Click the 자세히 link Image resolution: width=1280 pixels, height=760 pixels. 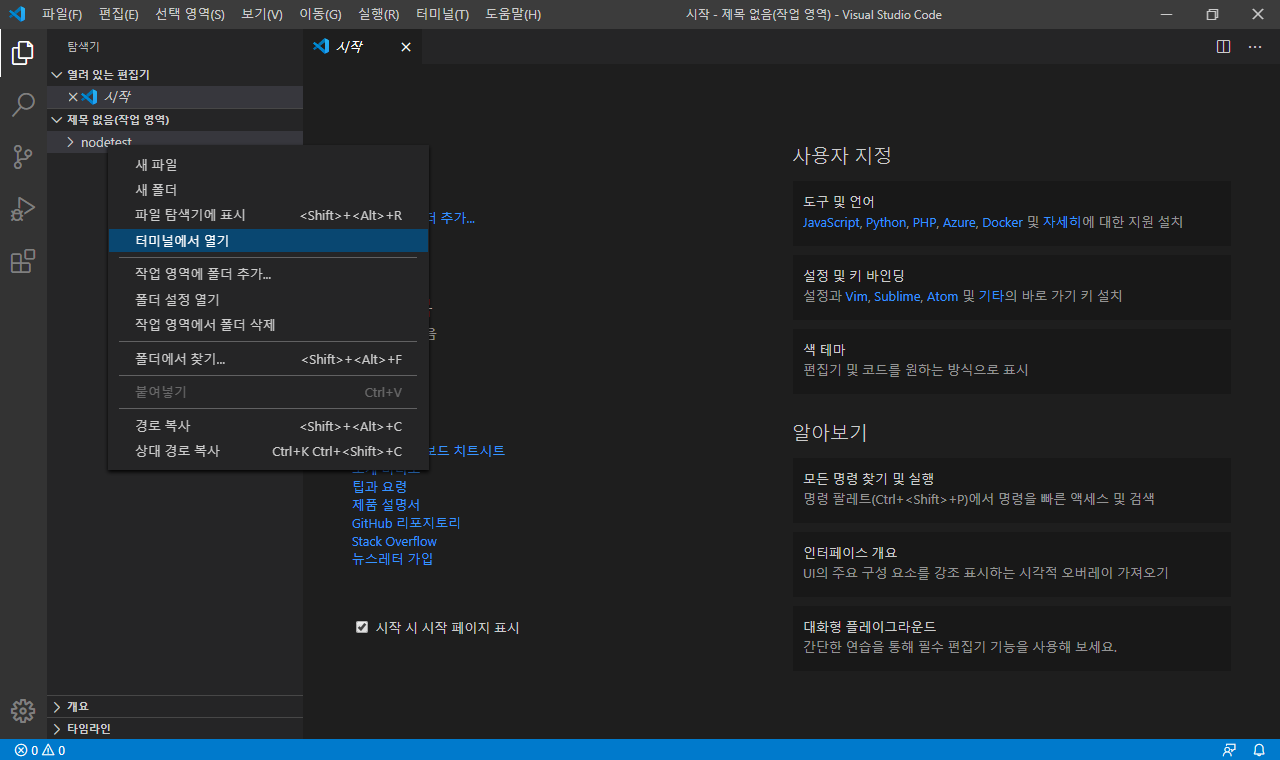pos(1061,222)
